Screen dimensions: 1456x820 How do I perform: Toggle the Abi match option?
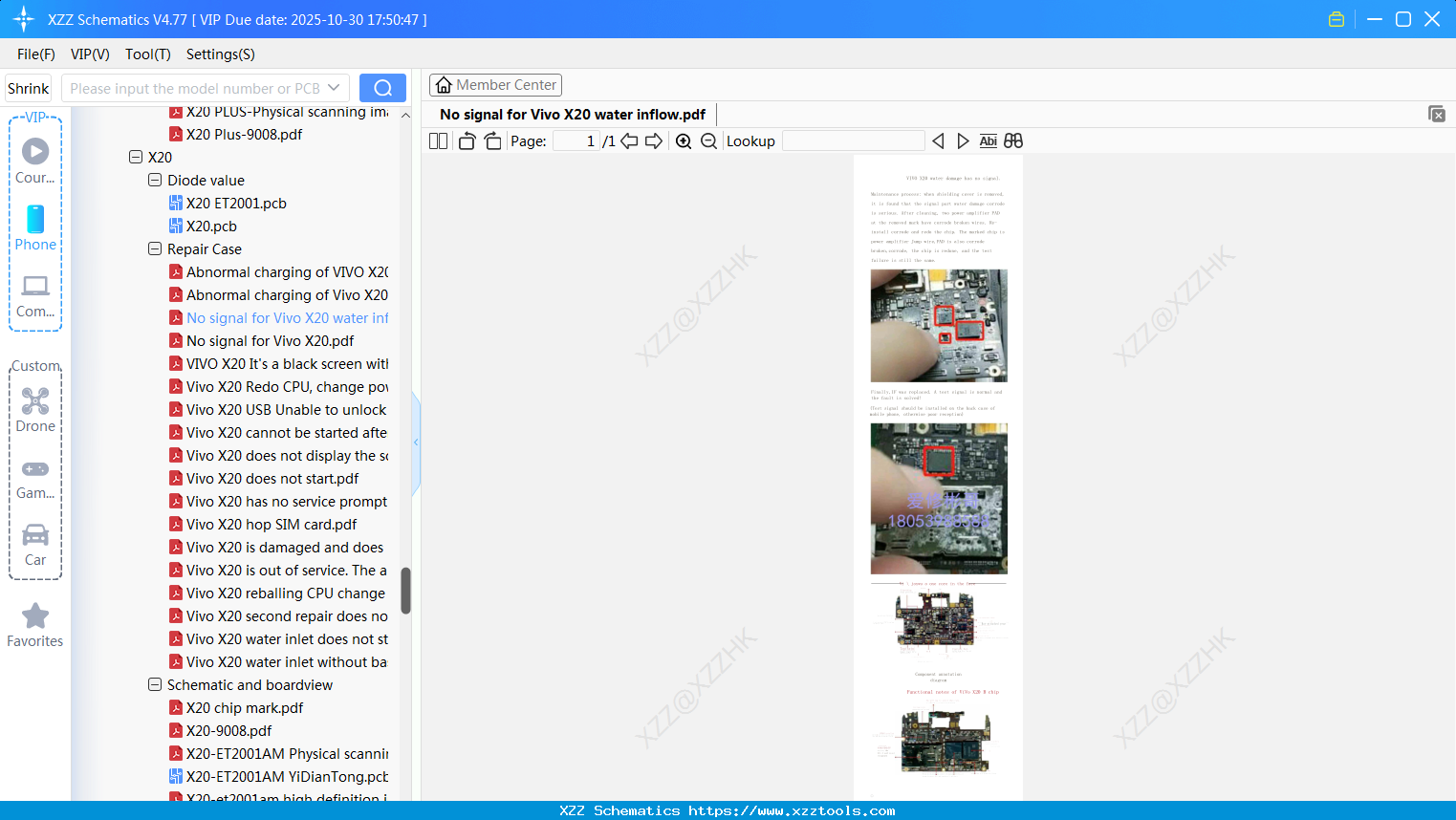[x=989, y=140]
